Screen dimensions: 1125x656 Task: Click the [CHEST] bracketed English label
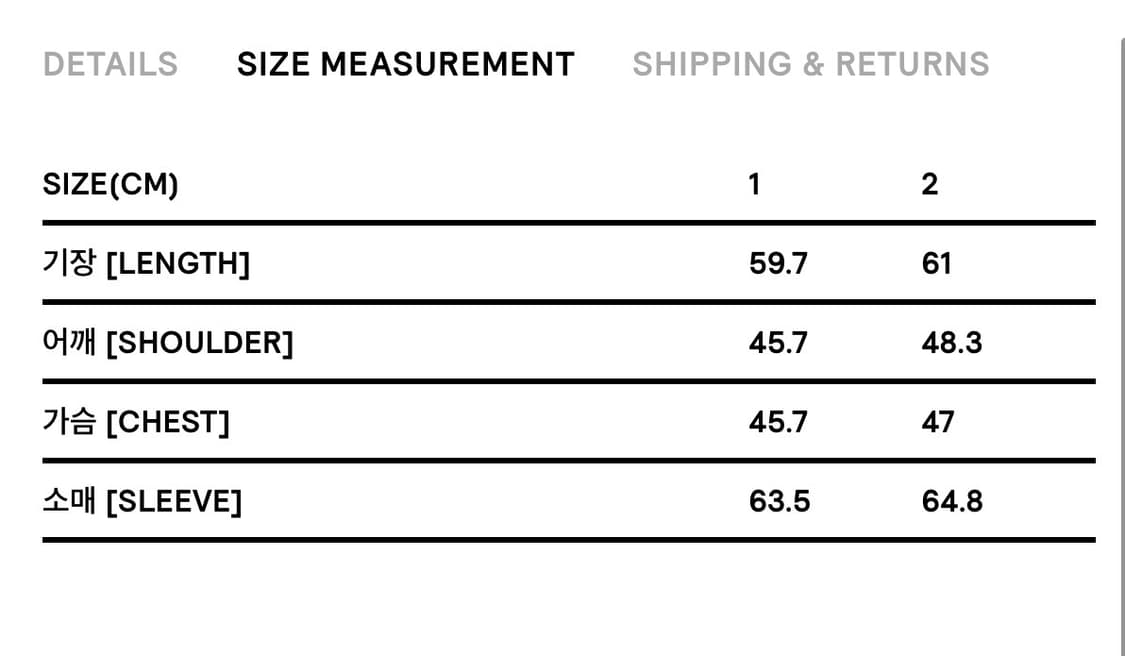pos(167,422)
